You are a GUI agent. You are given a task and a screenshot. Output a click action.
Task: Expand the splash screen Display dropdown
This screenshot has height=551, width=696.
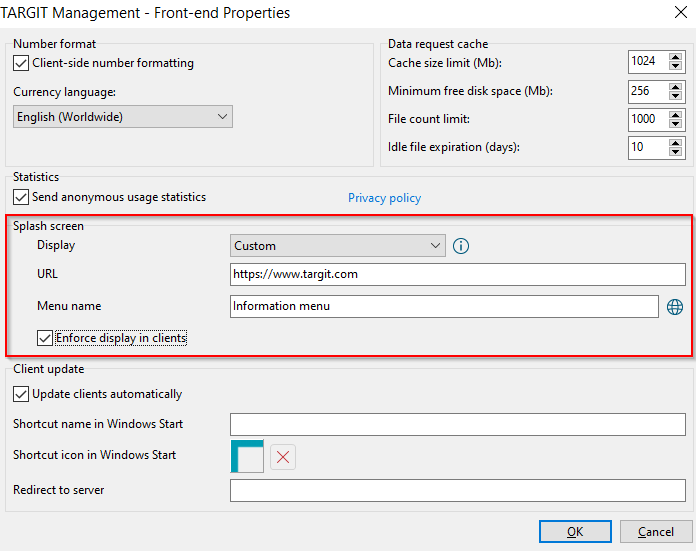338,246
